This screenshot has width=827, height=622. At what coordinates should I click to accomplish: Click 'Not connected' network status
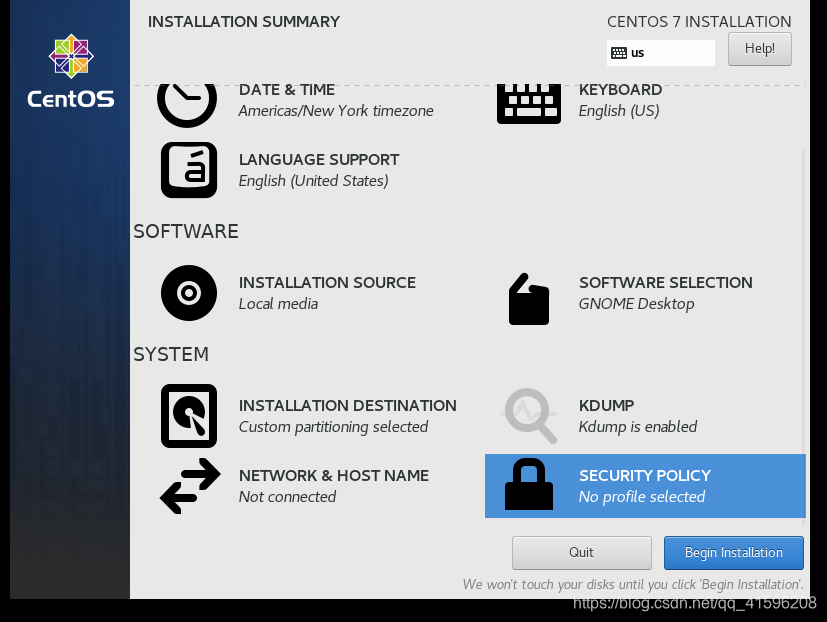[287, 496]
